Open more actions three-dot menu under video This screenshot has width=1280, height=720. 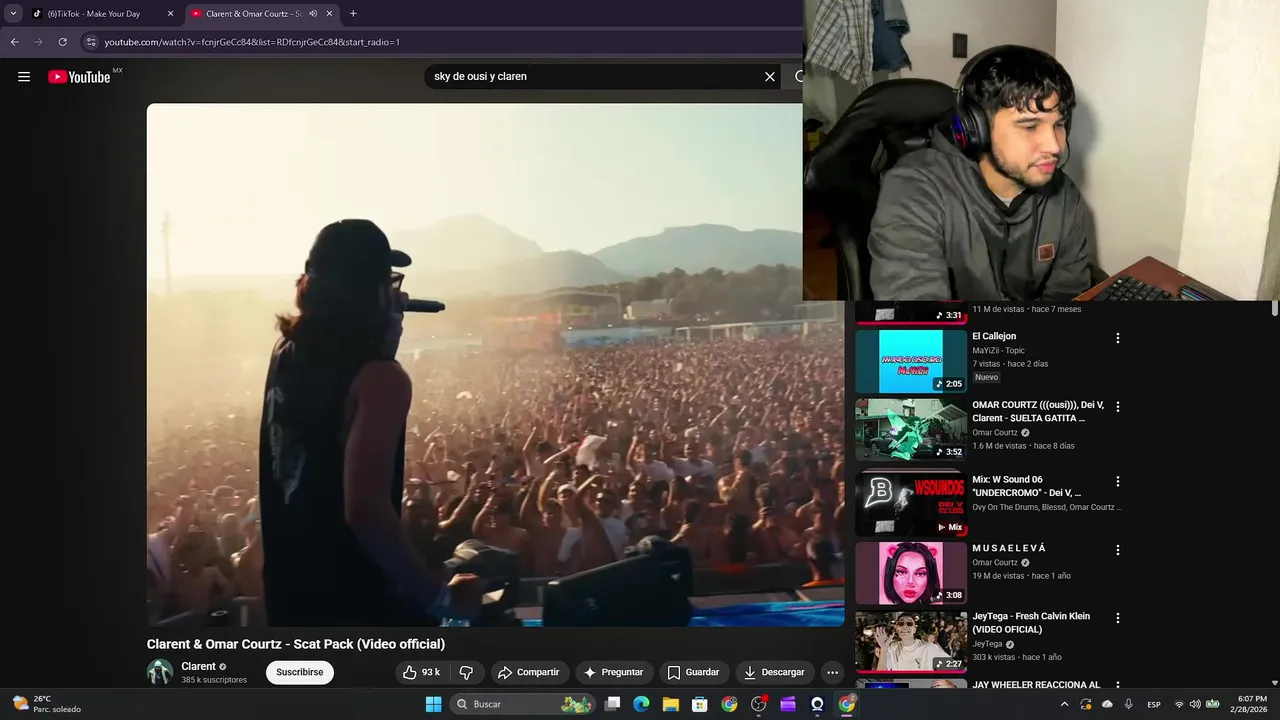[832, 672]
